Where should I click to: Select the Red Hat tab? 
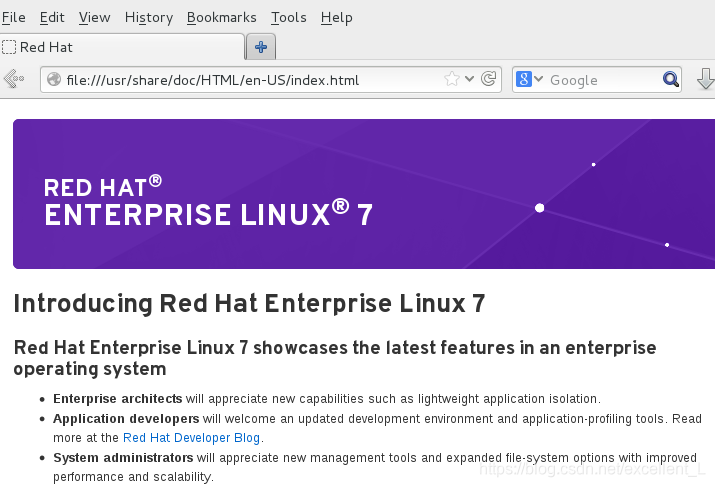(x=122, y=47)
